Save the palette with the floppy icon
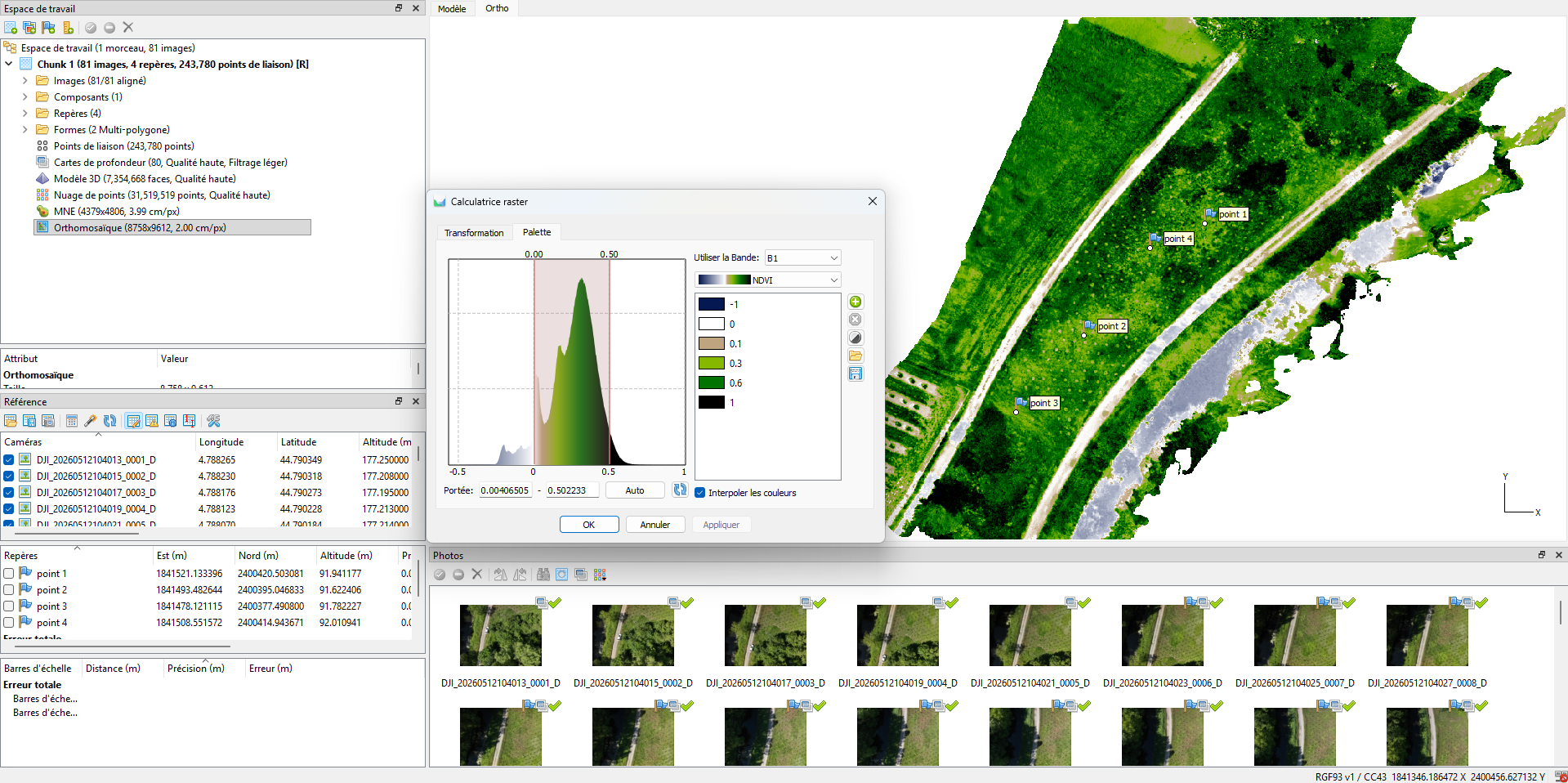This screenshot has width=1568, height=783. pos(855,374)
